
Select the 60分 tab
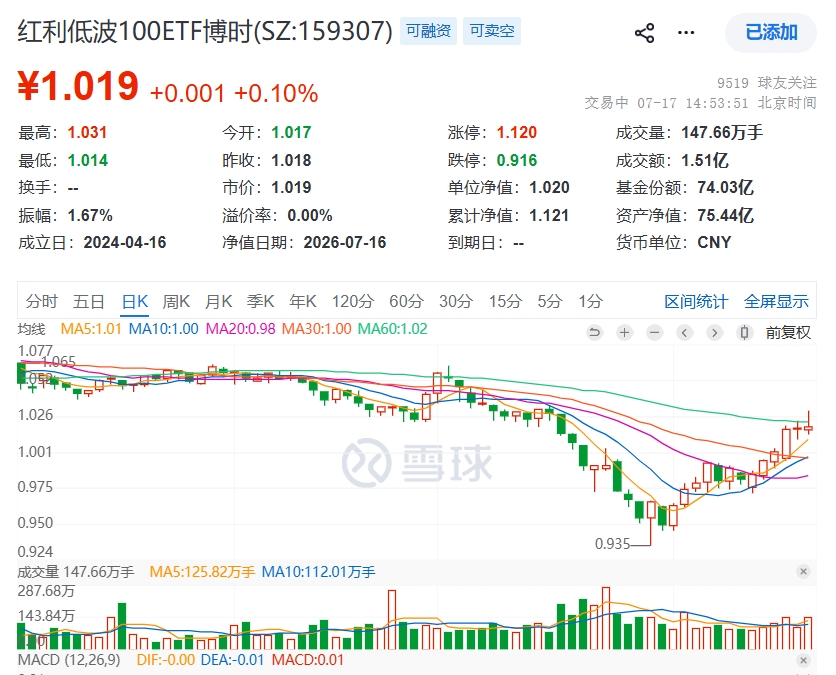pos(406,301)
